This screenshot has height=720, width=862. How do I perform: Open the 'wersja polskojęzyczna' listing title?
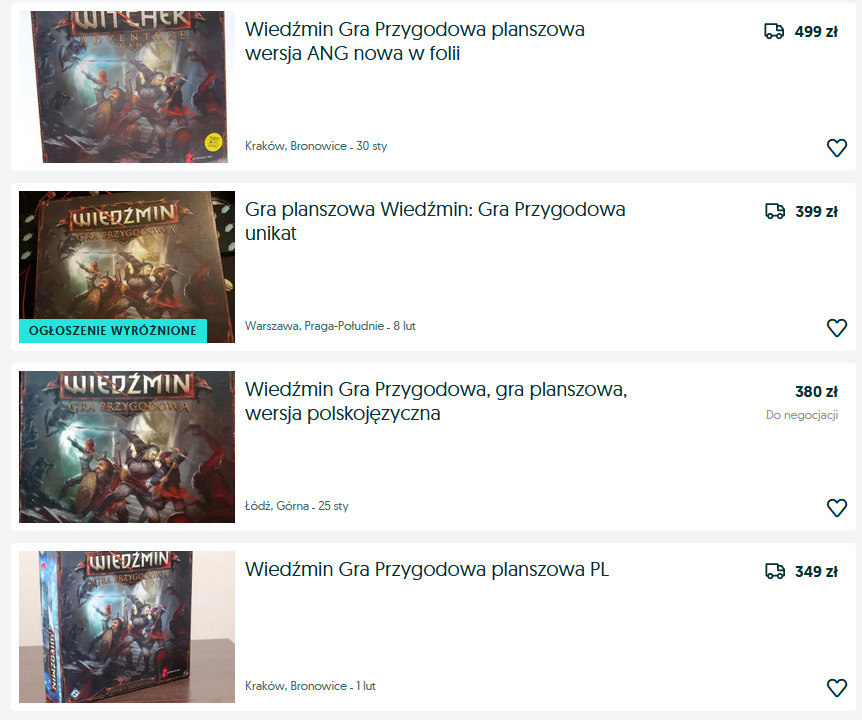[436, 401]
